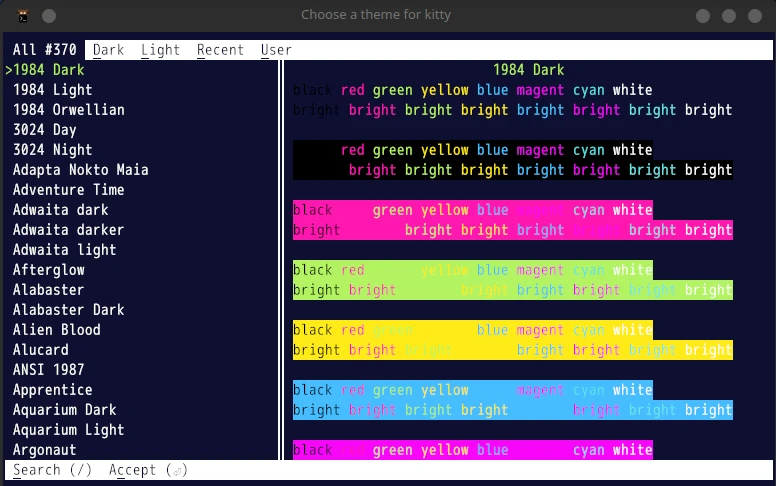Switch to the Light themes tab
The width and height of the screenshot is (776, 486).
point(160,50)
